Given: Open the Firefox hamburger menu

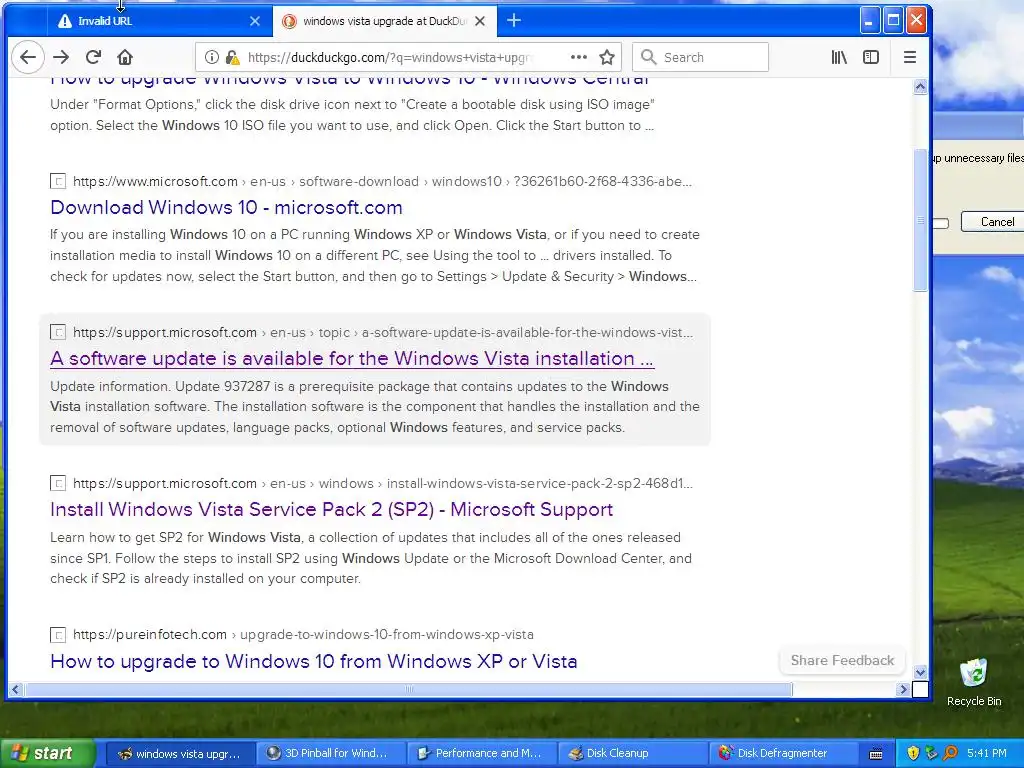Looking at the screenshot, I should point(910,57).
